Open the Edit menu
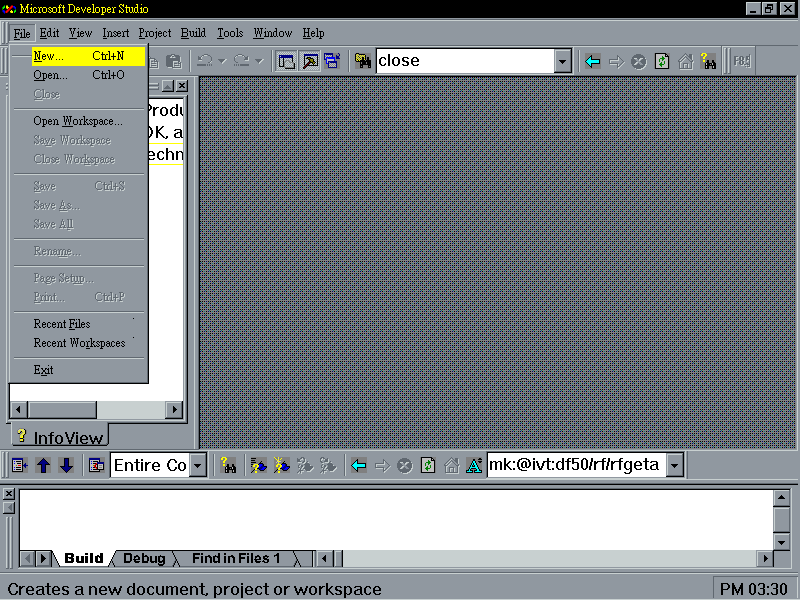This screenshot has width=800, height=600. click(49, 33)
